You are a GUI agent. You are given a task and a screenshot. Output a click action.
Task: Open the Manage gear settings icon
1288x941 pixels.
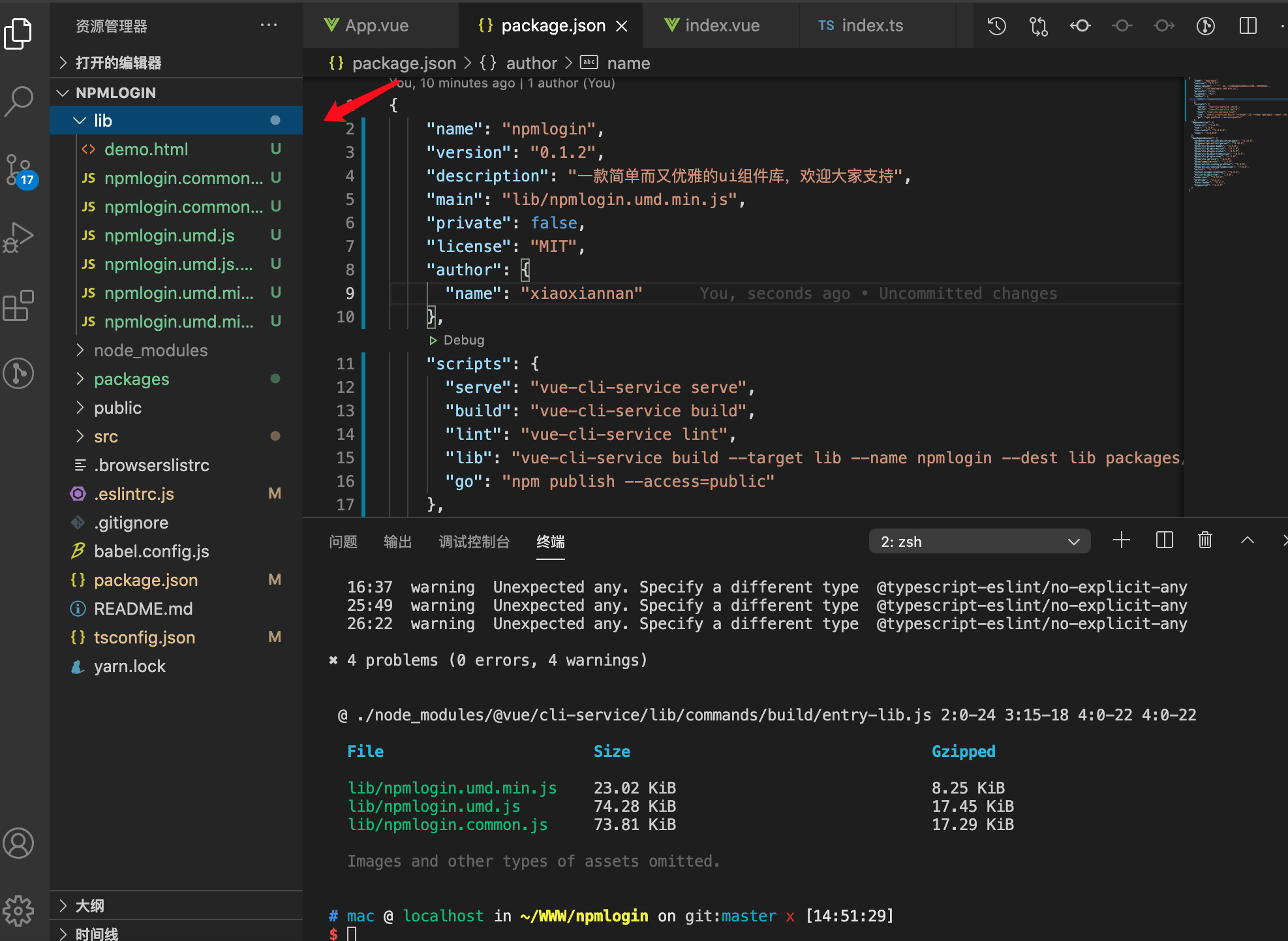coord(19,910)
